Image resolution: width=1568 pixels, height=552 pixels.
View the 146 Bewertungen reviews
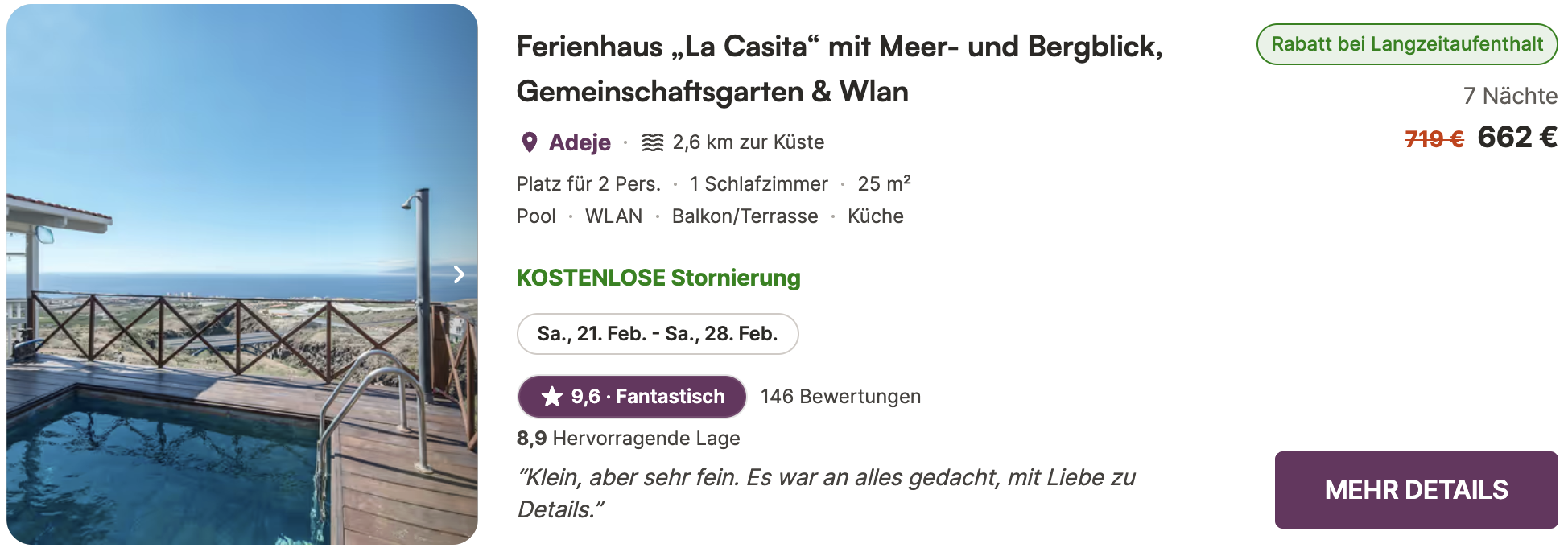pyautogui.click(x=840, y=397)
